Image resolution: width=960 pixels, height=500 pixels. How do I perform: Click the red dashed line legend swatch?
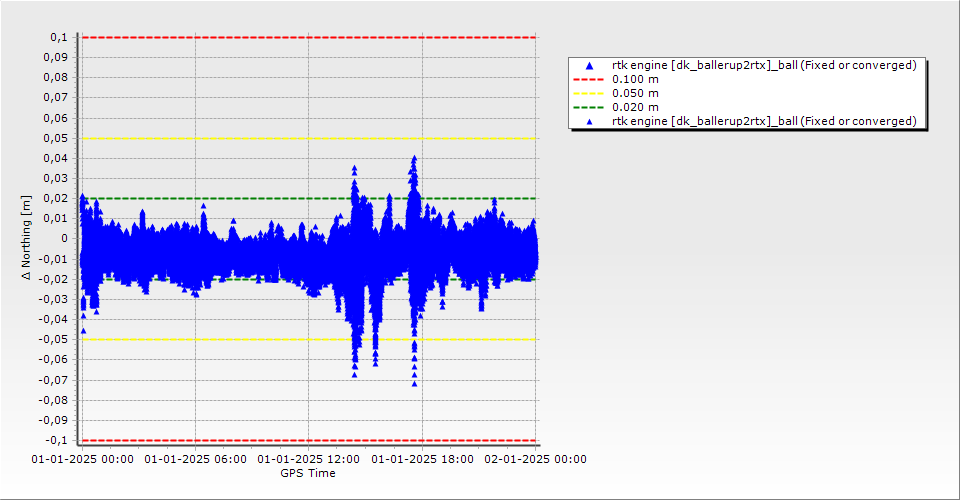tap(588, 80)
